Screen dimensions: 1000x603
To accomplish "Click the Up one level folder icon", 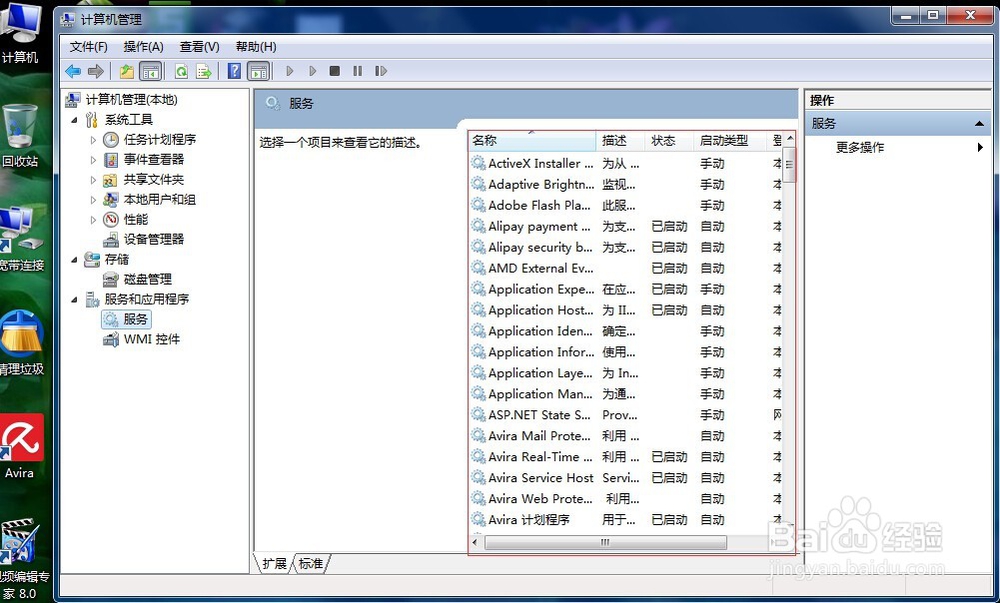I will pos(127,71).
